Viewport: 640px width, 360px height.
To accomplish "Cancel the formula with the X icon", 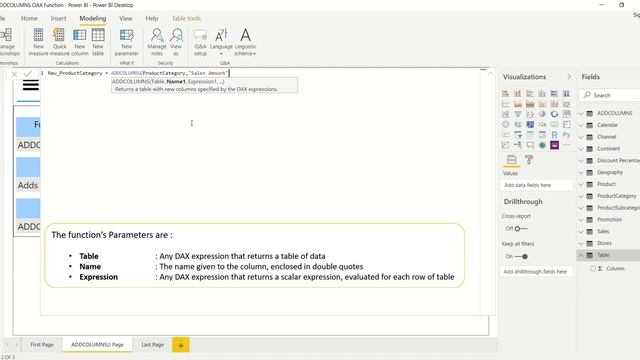I will coord(14,74).
